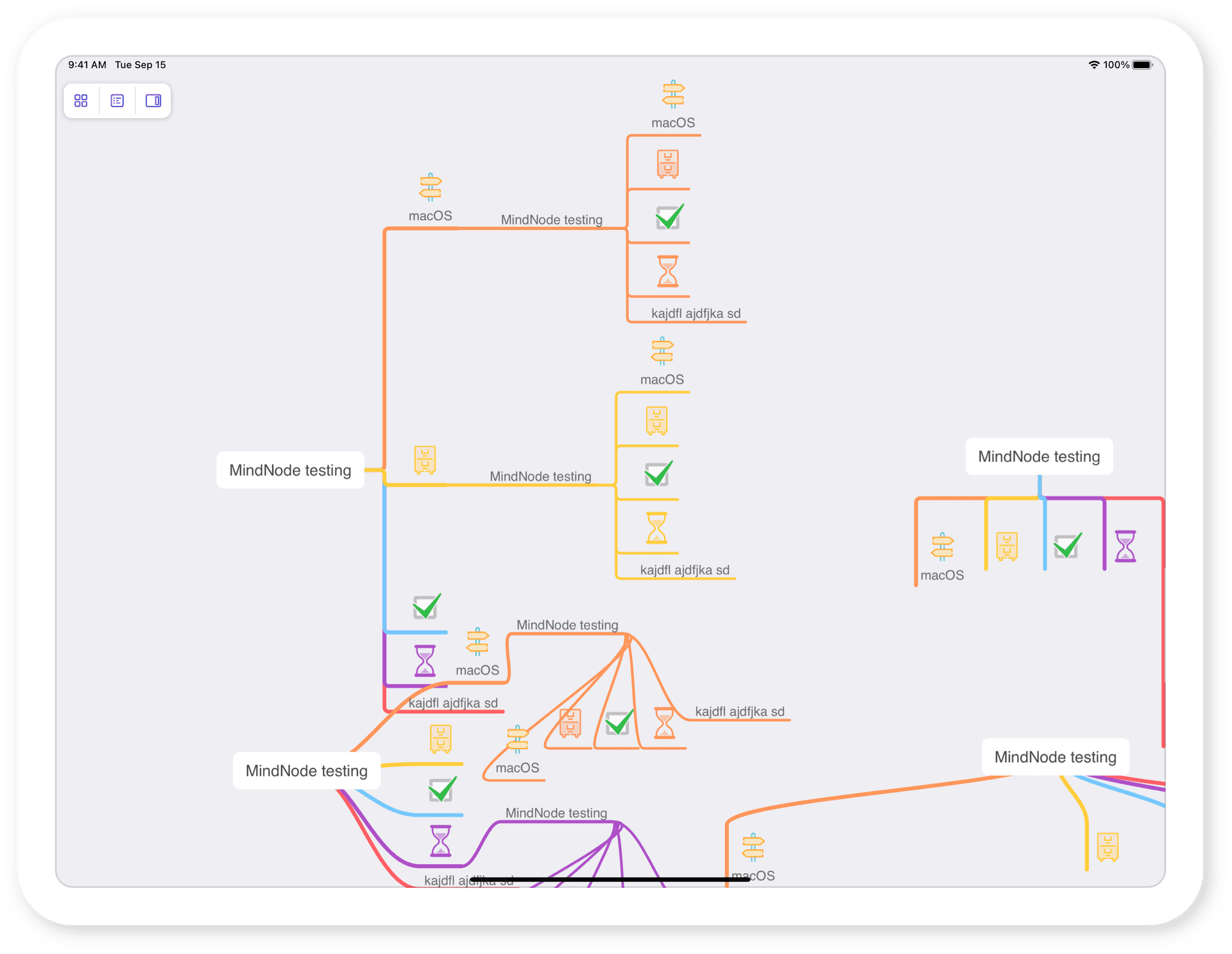This screenshot has width=1232, height=954.
Task: Click MindNode testing label on yellow branch
Action: [x=540, y=476]
